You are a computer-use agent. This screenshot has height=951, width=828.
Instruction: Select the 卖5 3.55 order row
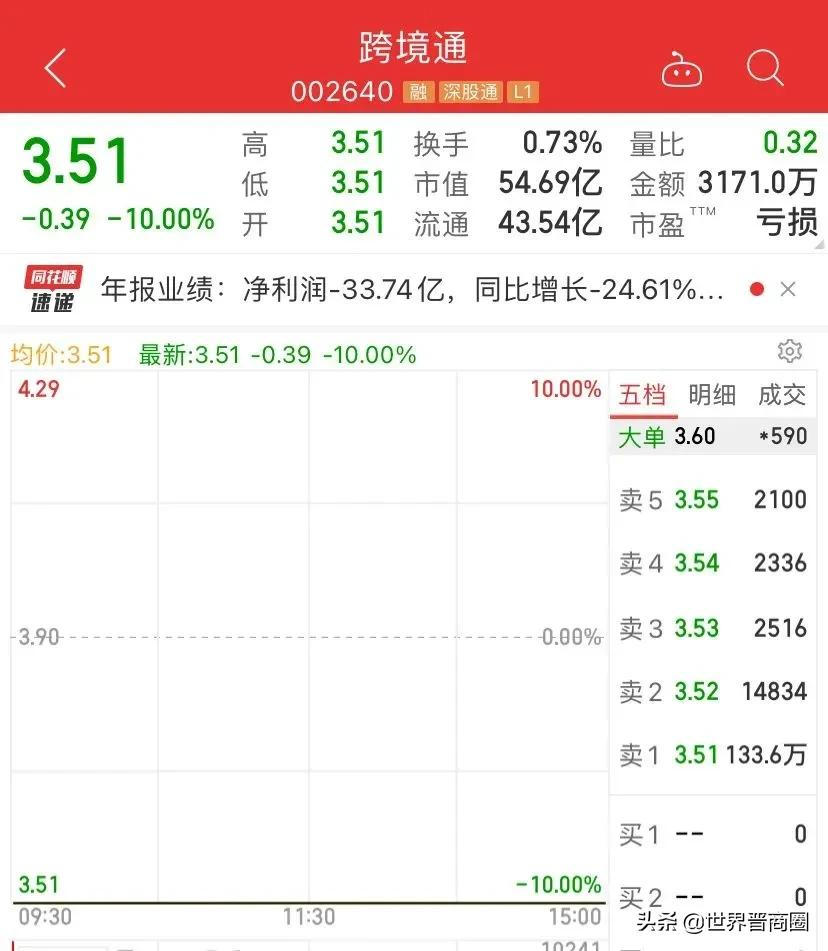click(713, 500)
